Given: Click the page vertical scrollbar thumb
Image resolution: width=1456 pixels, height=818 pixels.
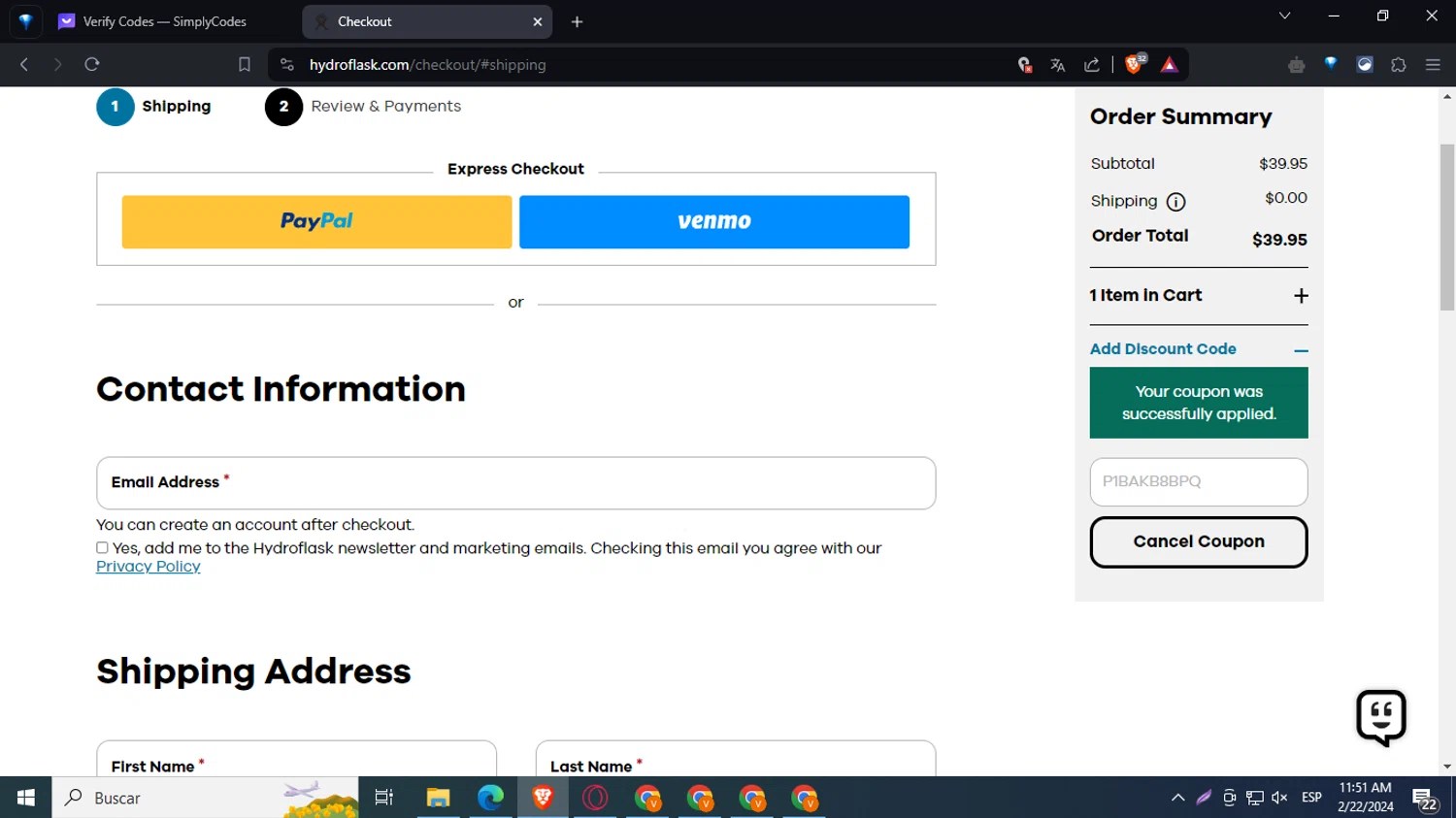Looking at the screenshot, I should [1447, 227].
